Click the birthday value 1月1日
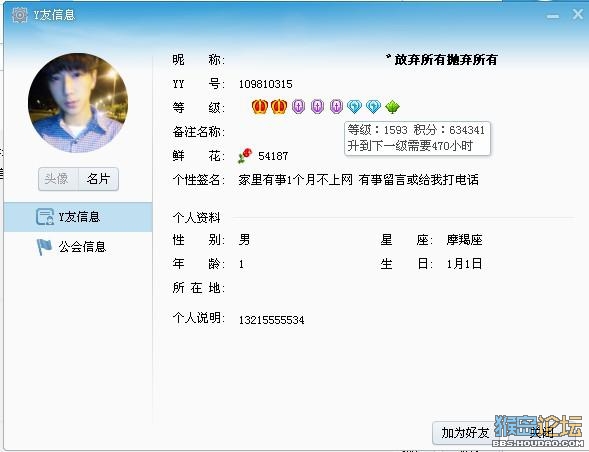589x452 pixels. (464, 264)
